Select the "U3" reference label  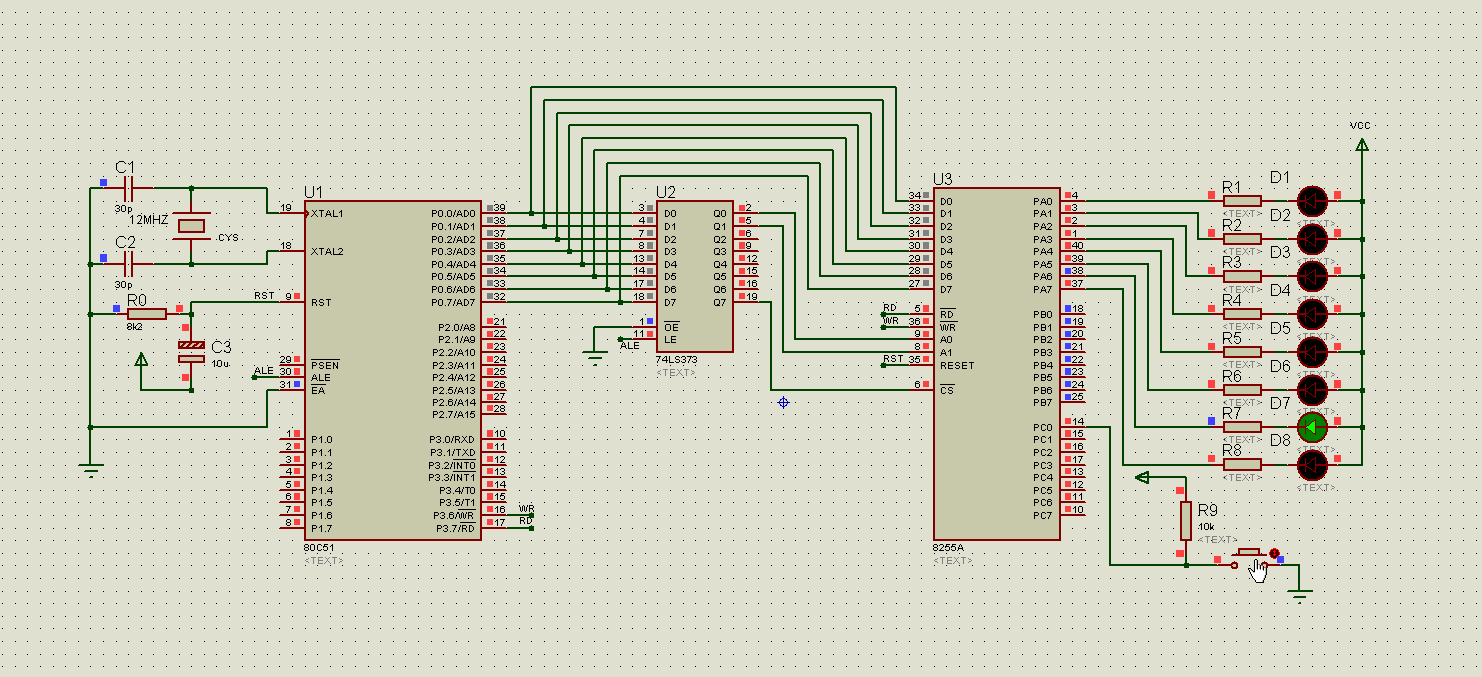point(943,179)
